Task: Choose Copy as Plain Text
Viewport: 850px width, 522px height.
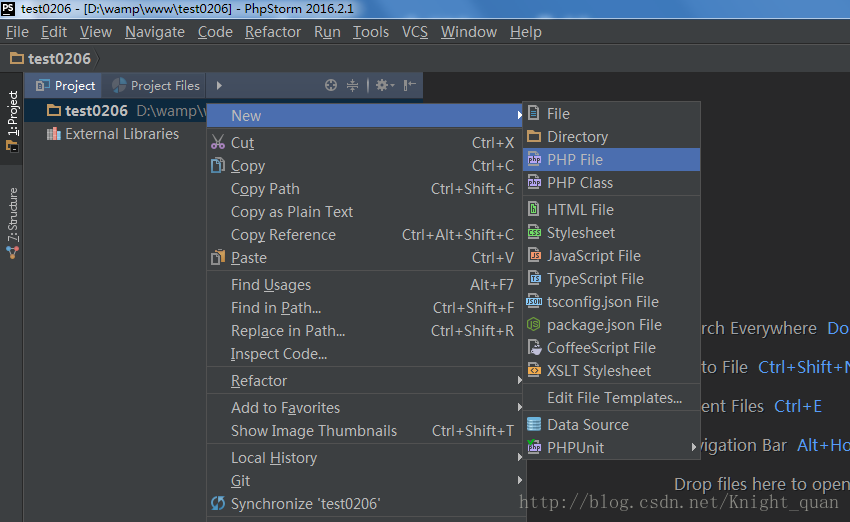Action: tap(364, 211)
